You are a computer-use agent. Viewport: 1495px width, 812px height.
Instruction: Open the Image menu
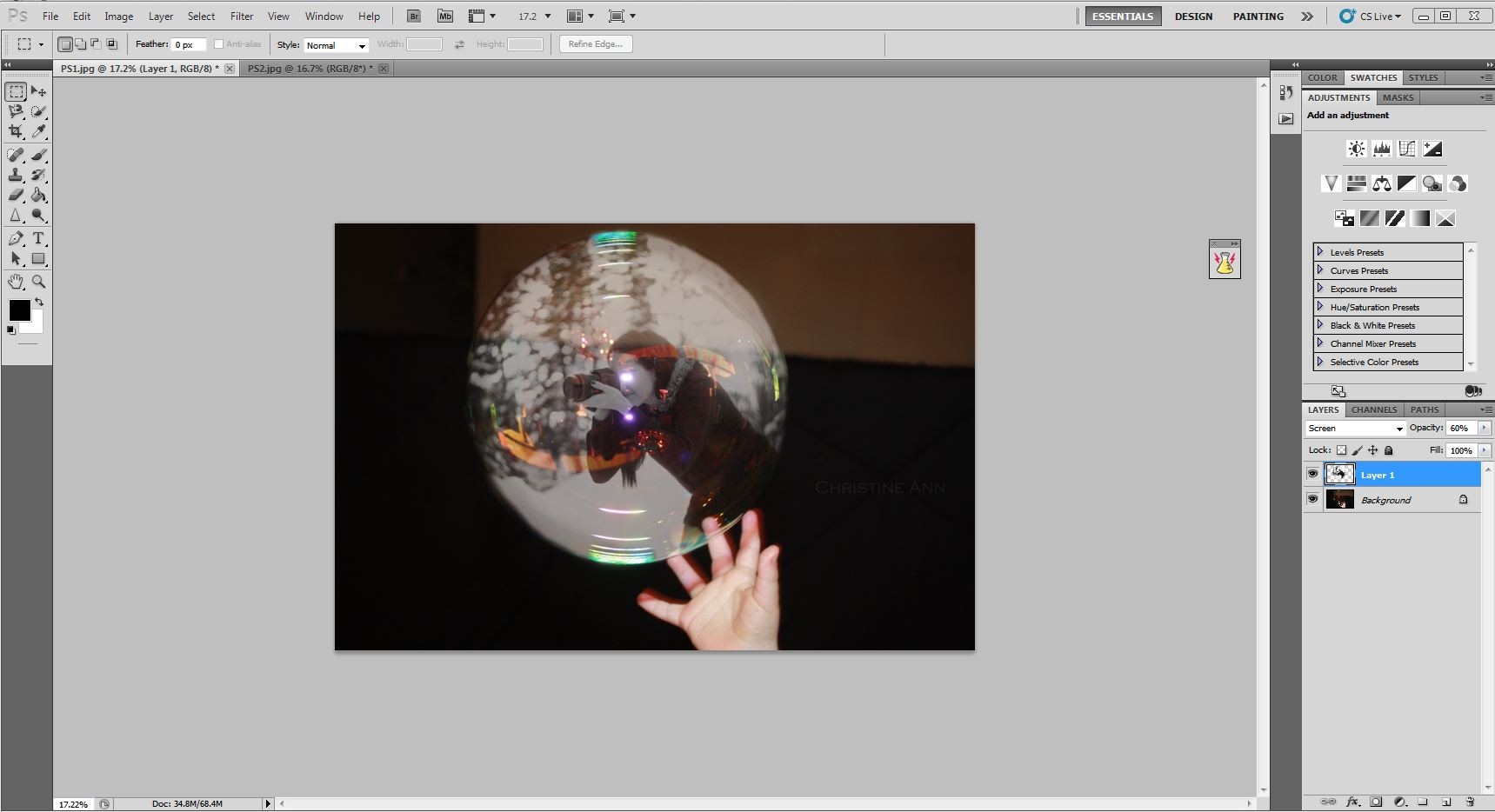coord(119,17)
